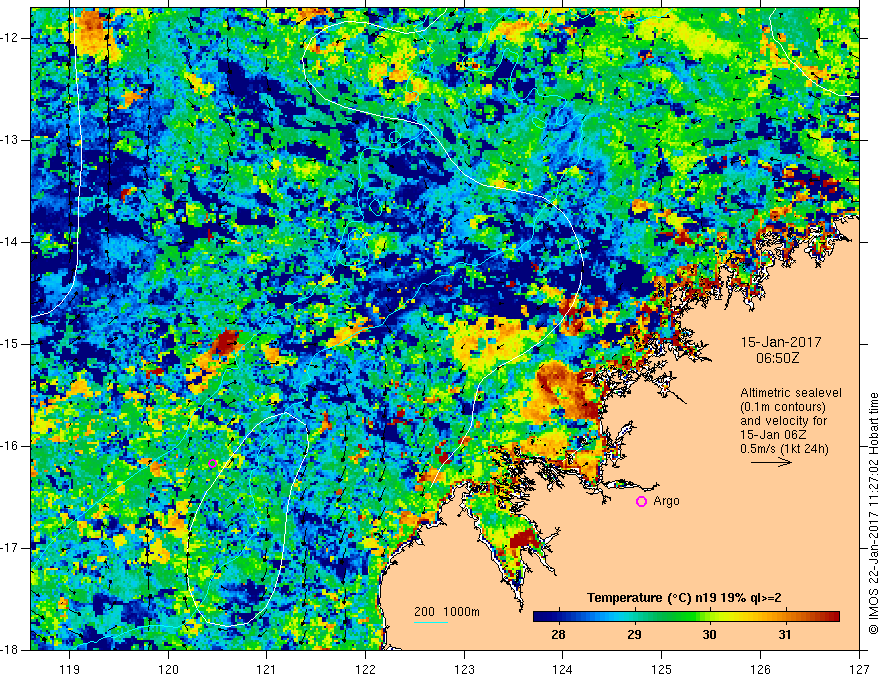880x680 pixels.
Task: Click latitude axis label '-18'
Action: tap(10, 650)
